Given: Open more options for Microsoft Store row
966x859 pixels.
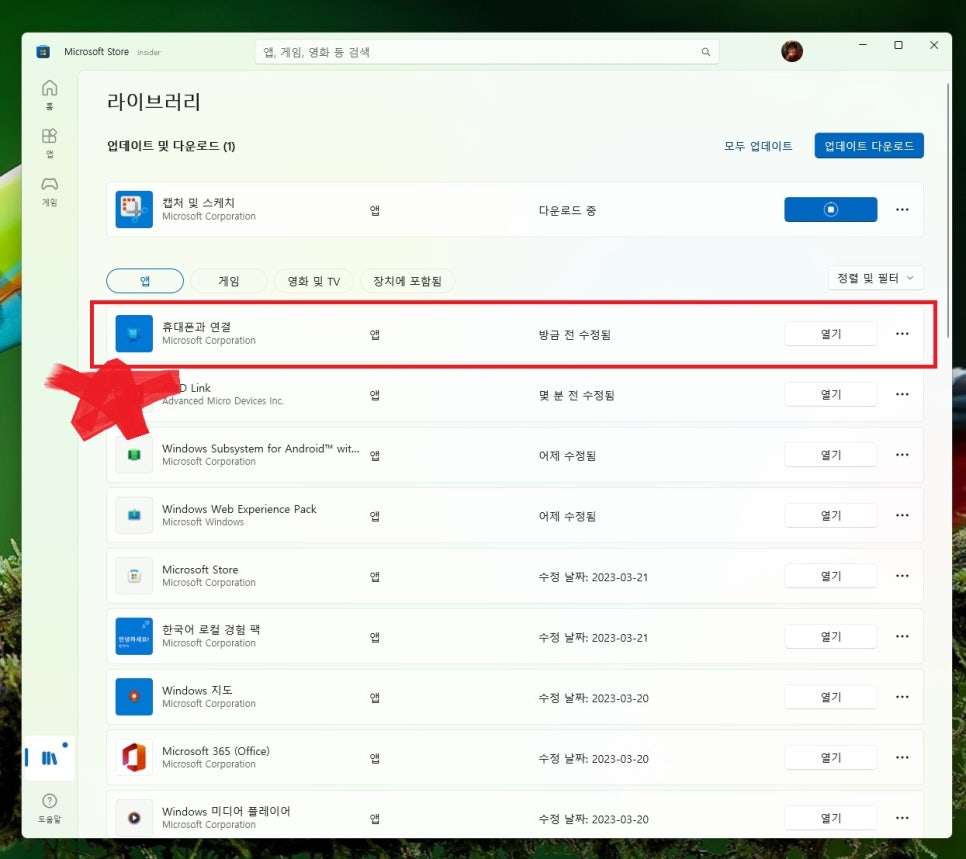Looking at the screenshot, I should pos(902,576).
